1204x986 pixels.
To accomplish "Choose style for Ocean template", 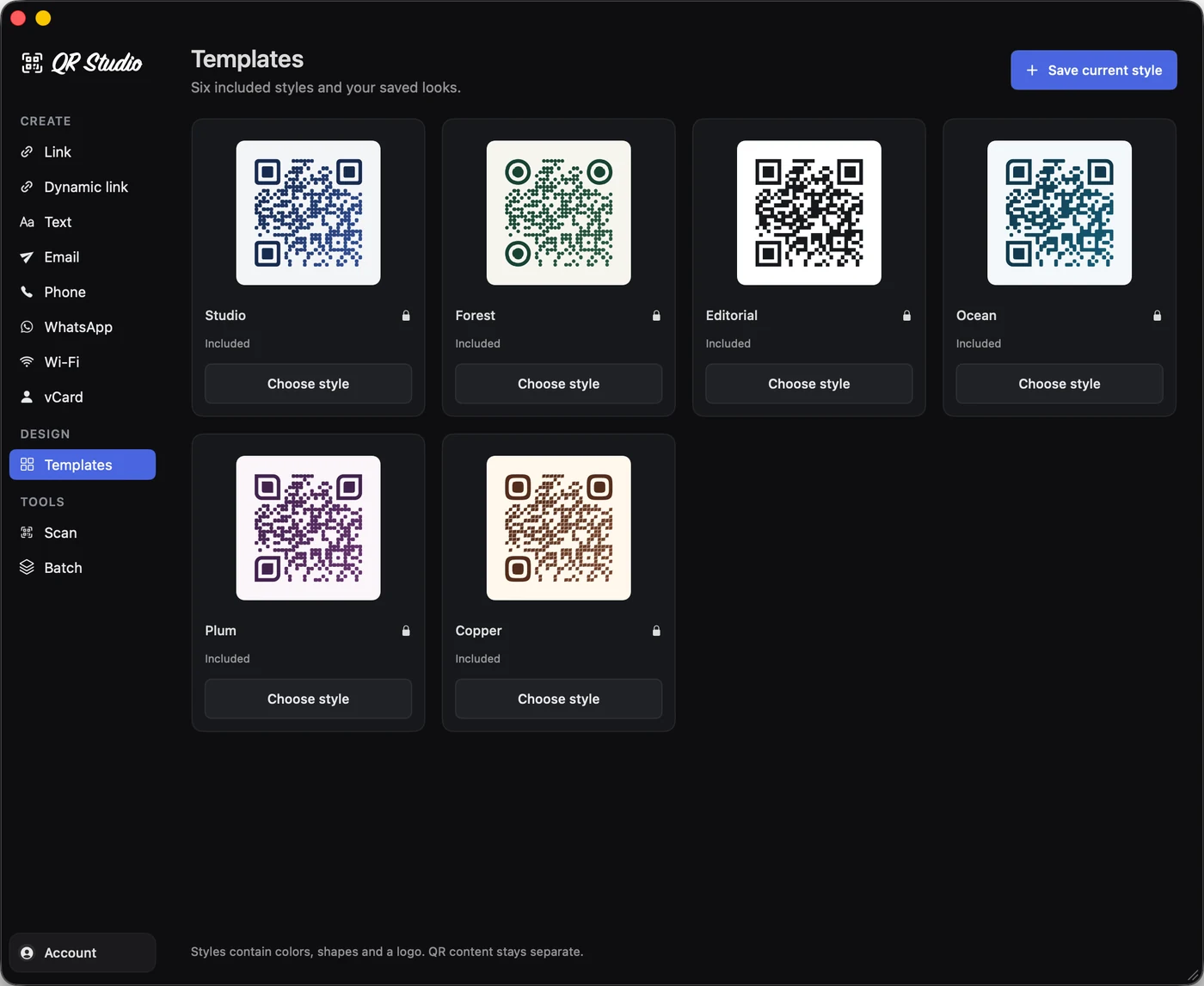I will pyautogui.click(x=1060, y=384).
